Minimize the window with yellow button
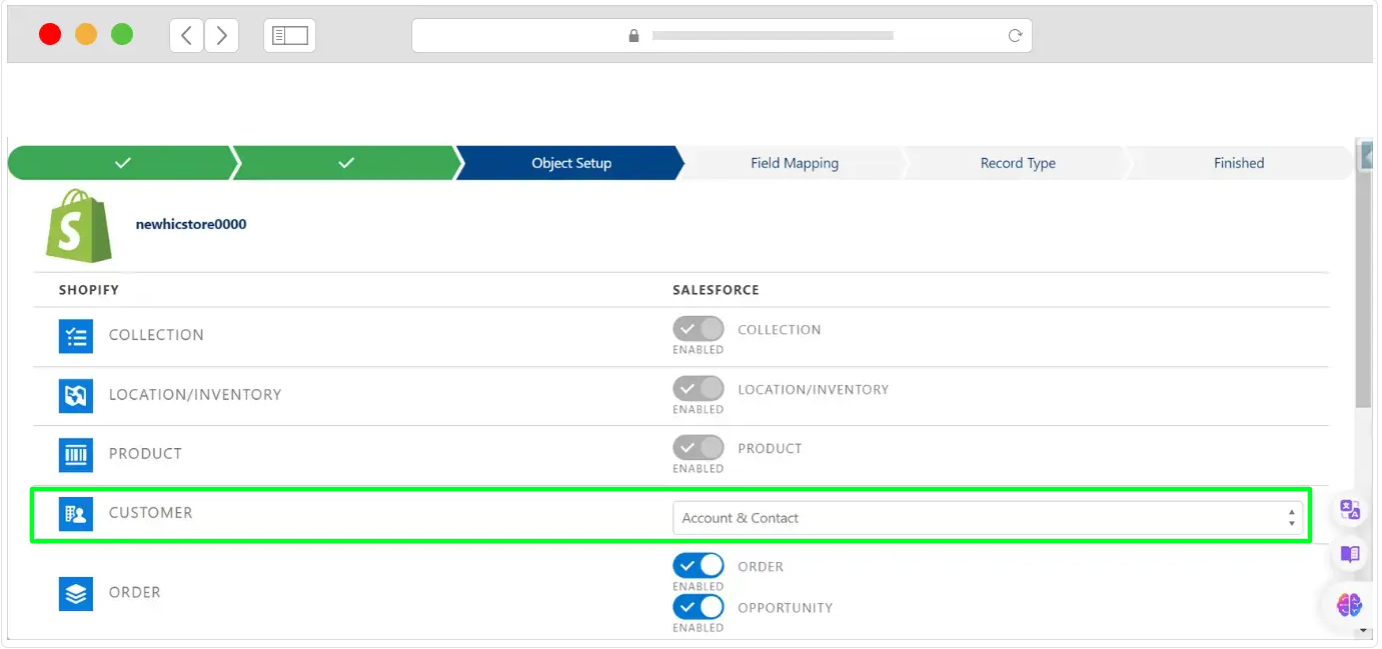This screenshot has width=1382, height=649. (x=86, y=35)
